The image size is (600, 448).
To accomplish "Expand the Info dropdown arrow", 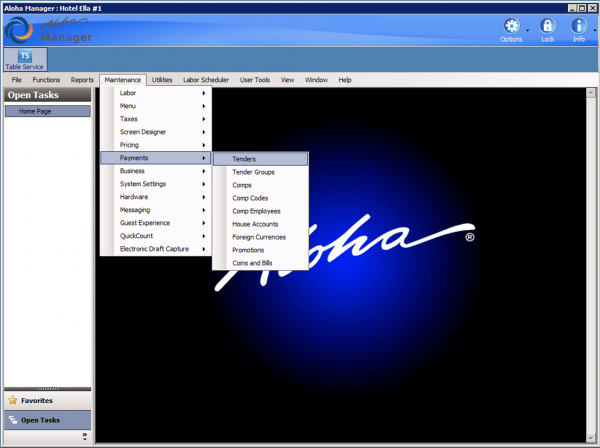I will [x=595, y=30].
